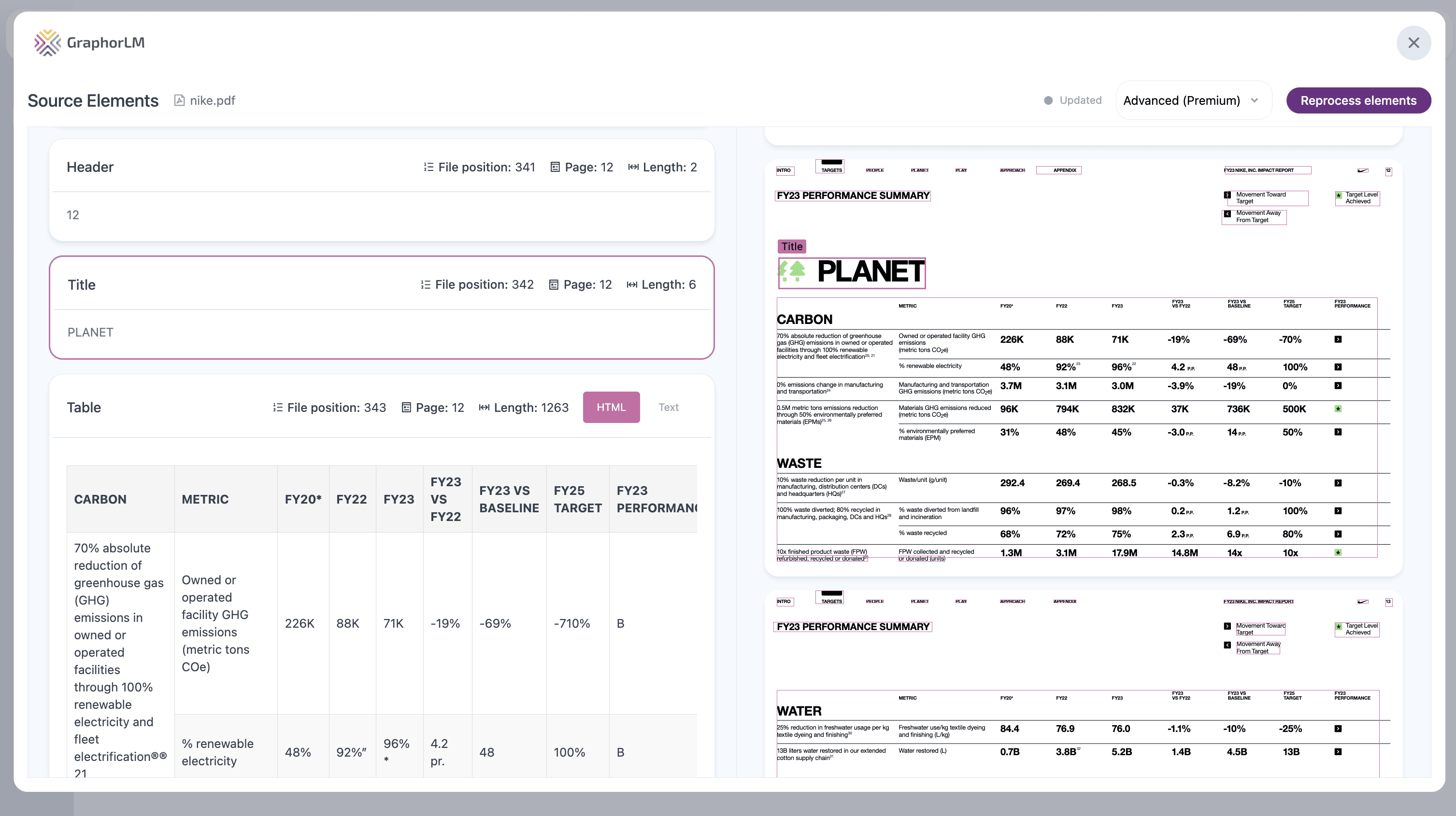The height and width of the screenshot is (816, 1456).
Task: Click the Updated status indicator
Action: coord(1072,100)
